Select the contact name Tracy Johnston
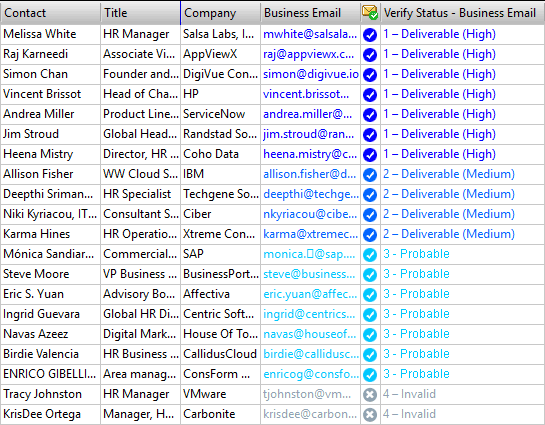This screenshot has height=425, width=545. pos(42,394)
